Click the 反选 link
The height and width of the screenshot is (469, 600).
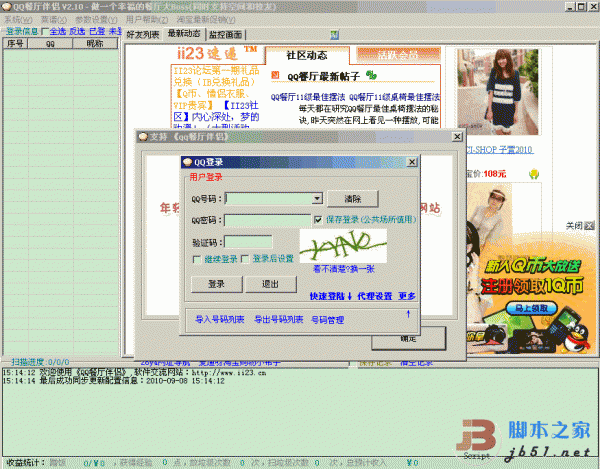(x=77, y=31)
